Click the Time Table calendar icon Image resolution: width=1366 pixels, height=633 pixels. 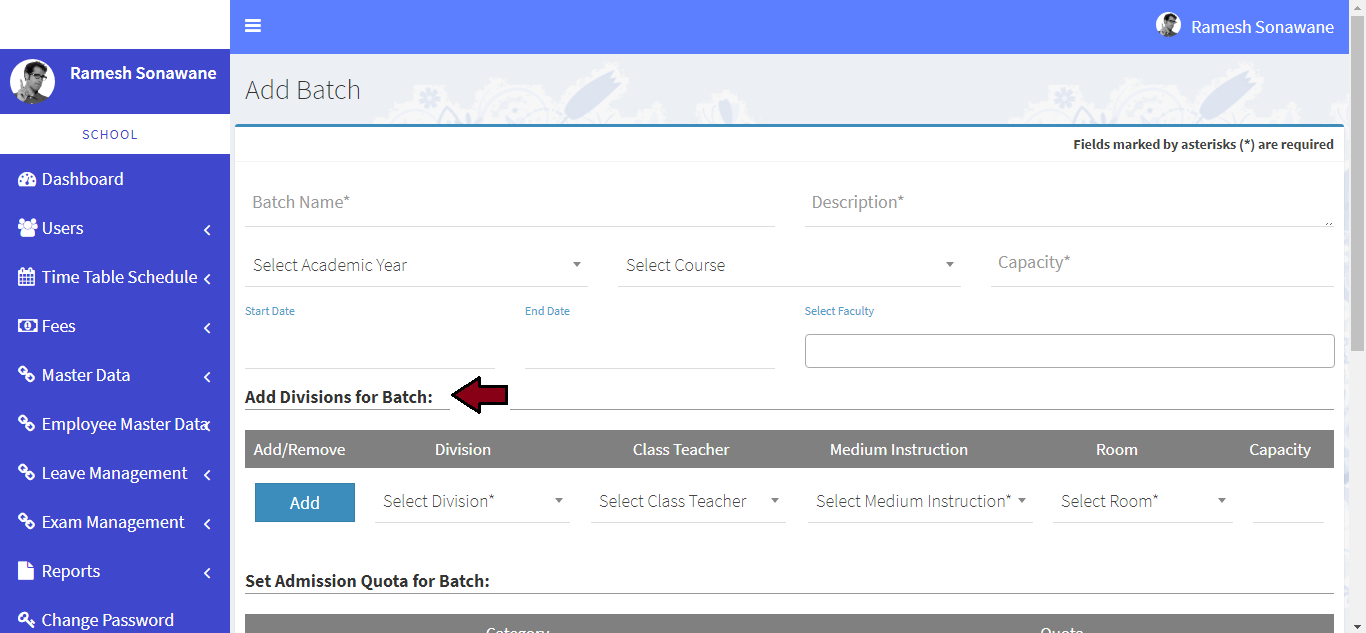click(27, 277)
